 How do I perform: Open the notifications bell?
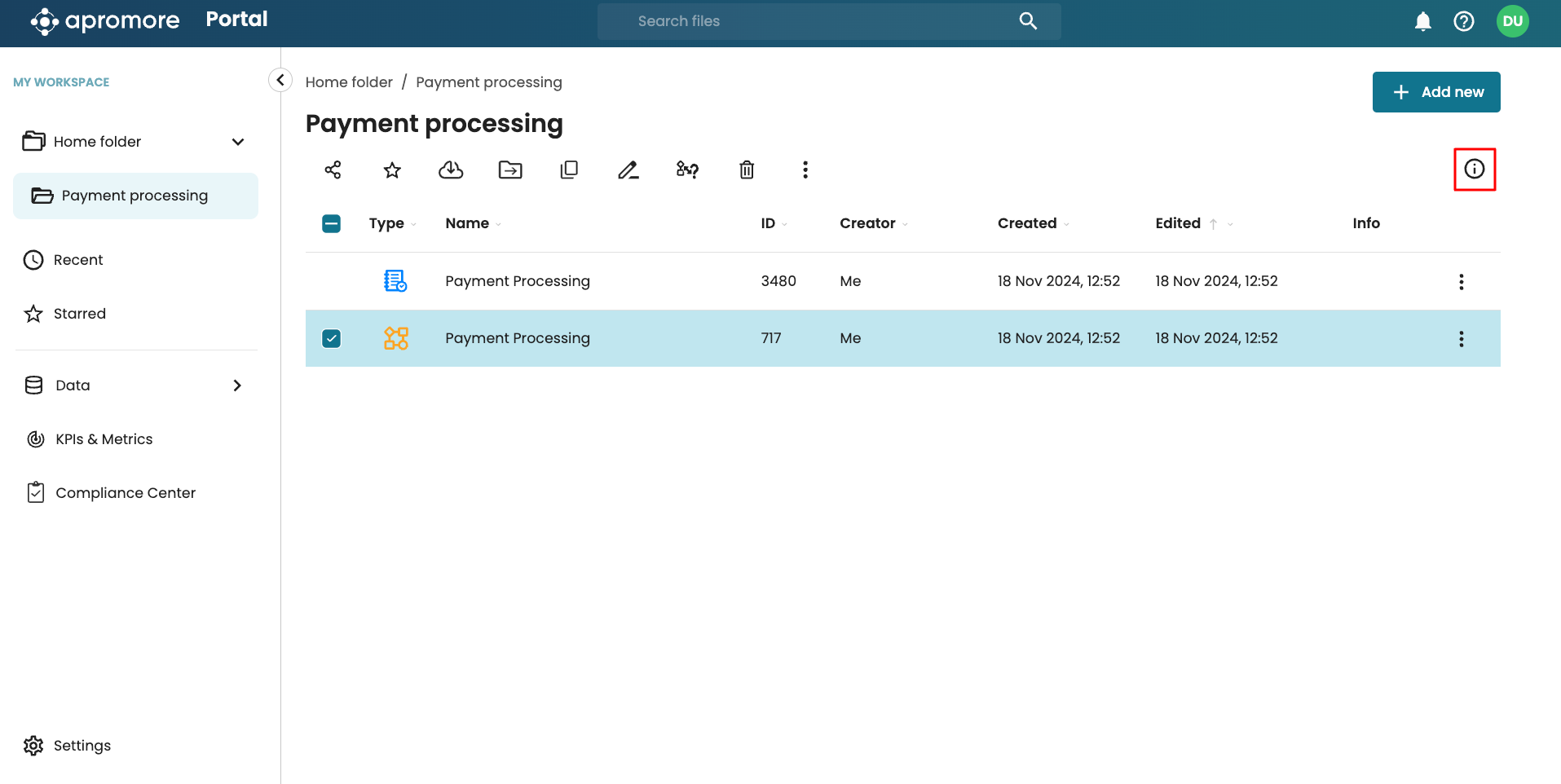click(1422, 21)
